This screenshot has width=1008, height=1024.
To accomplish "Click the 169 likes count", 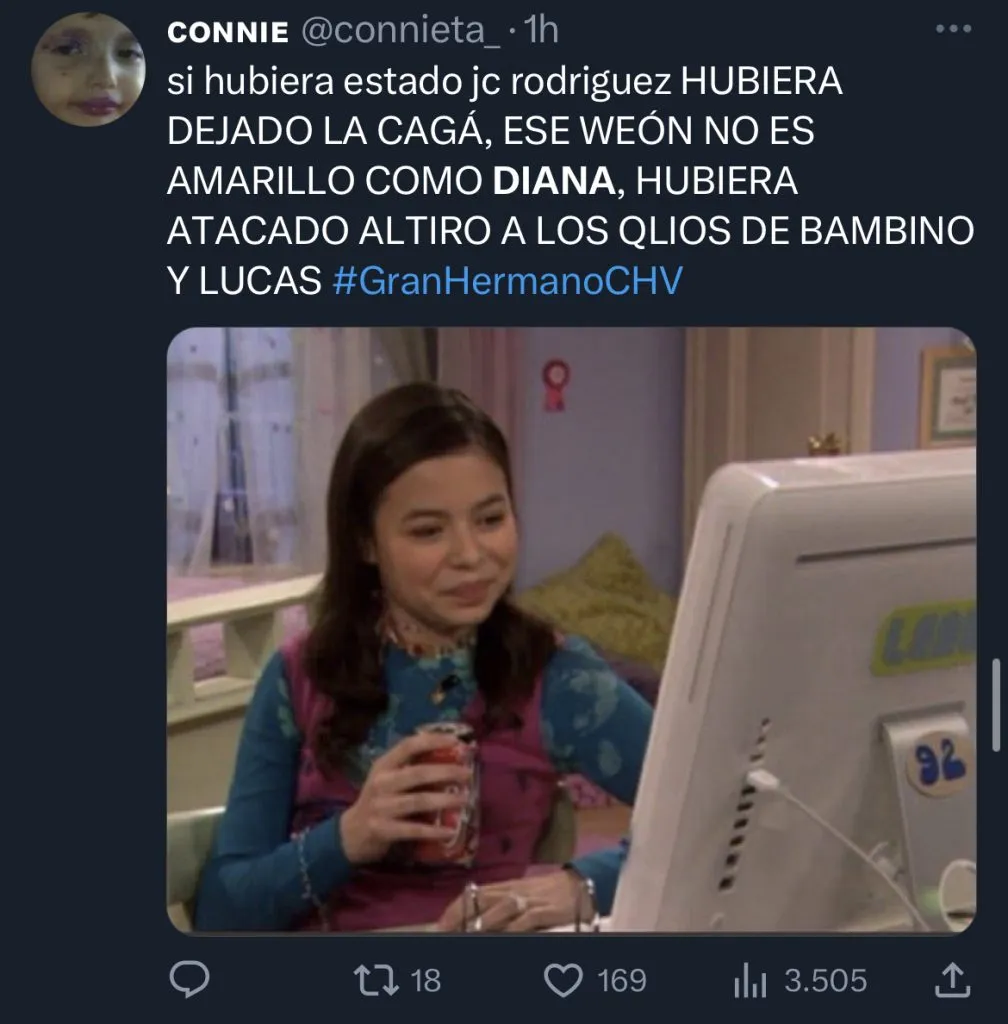I will pyautogui.click(x=622, y=981).
